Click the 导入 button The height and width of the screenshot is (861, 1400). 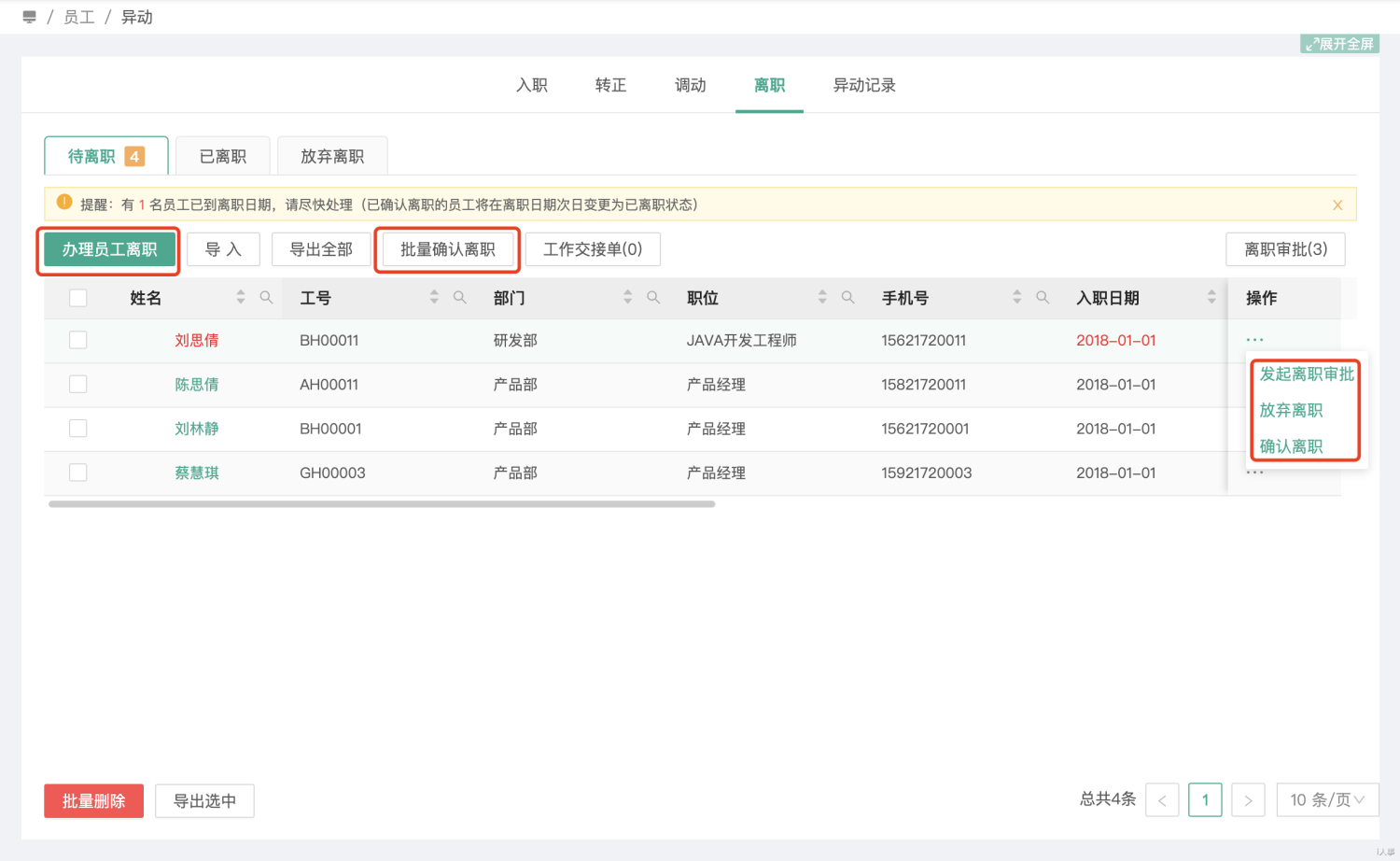coord(223,249)
